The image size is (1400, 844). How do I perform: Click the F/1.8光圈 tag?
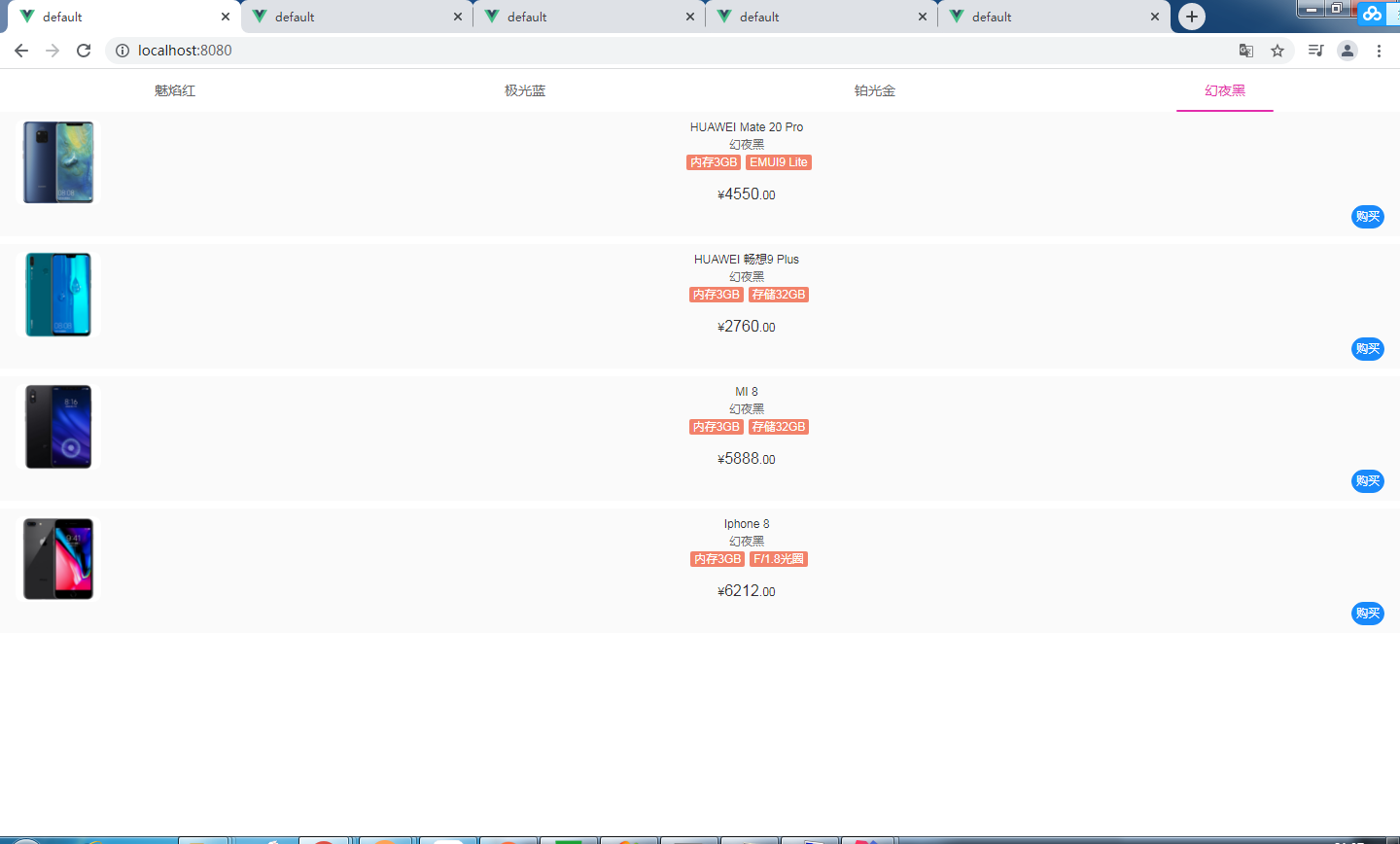[779, 559]
